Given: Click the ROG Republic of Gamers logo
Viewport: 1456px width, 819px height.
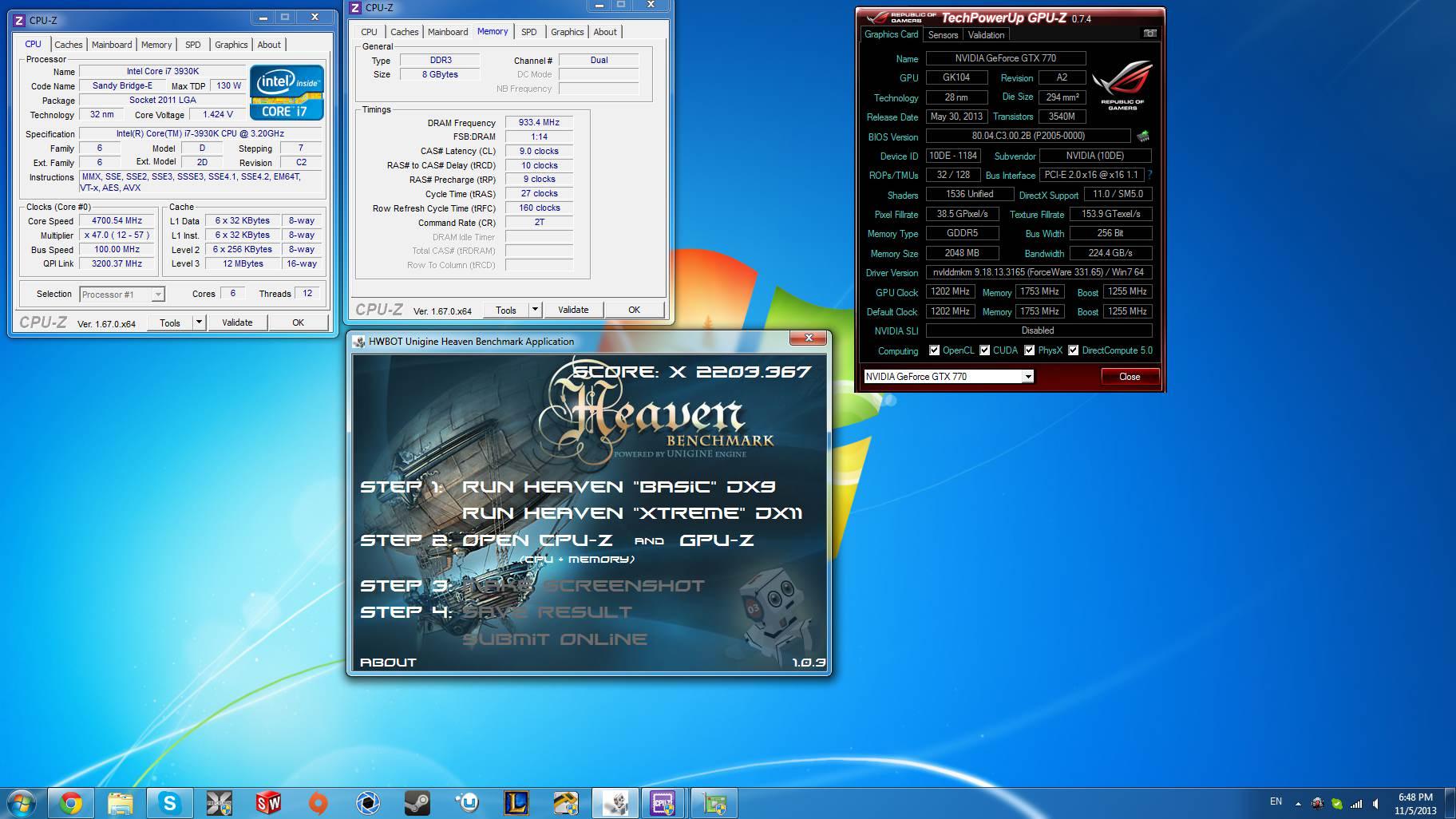Looking at the screenshot, I should tap(1122, 86).
